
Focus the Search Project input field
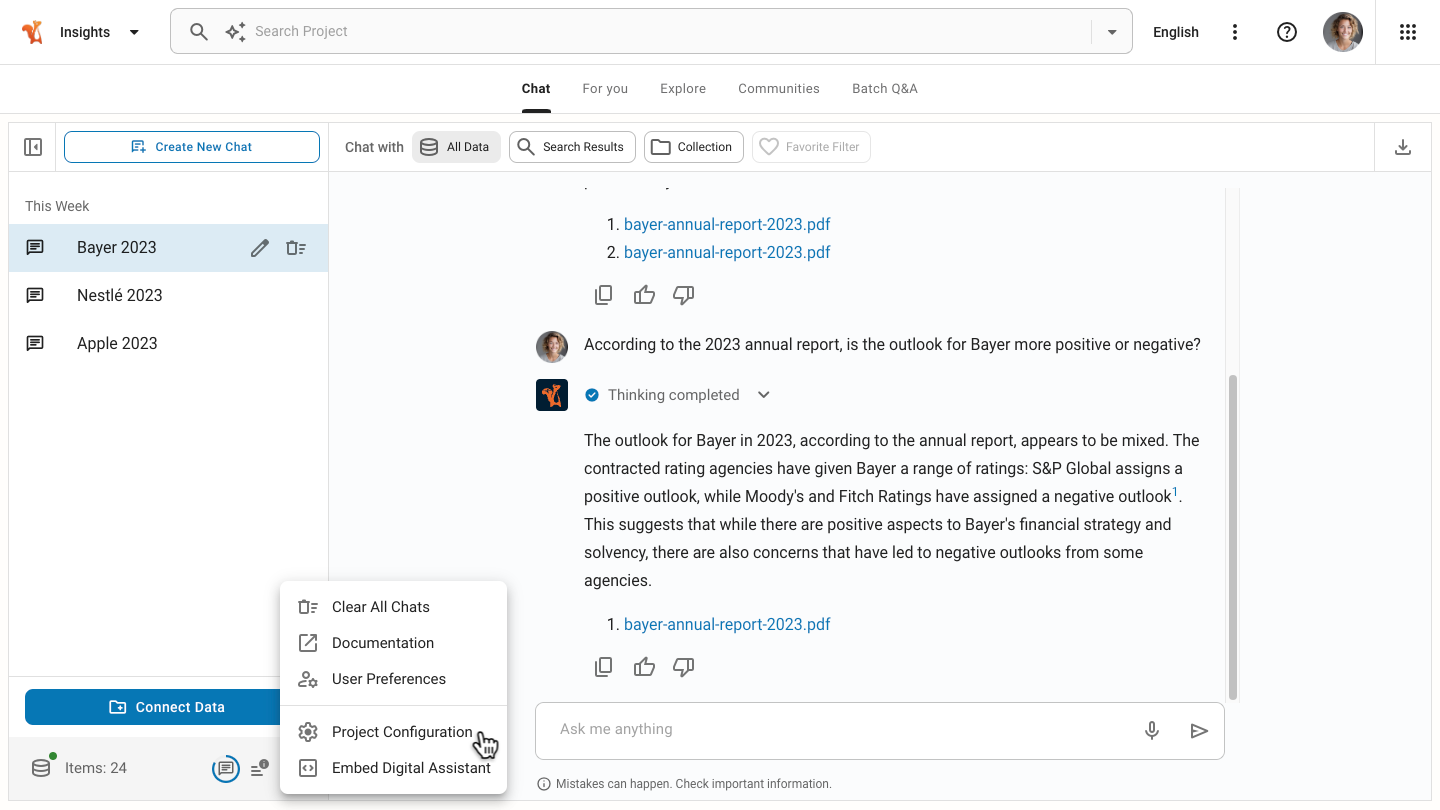point(670,31)
